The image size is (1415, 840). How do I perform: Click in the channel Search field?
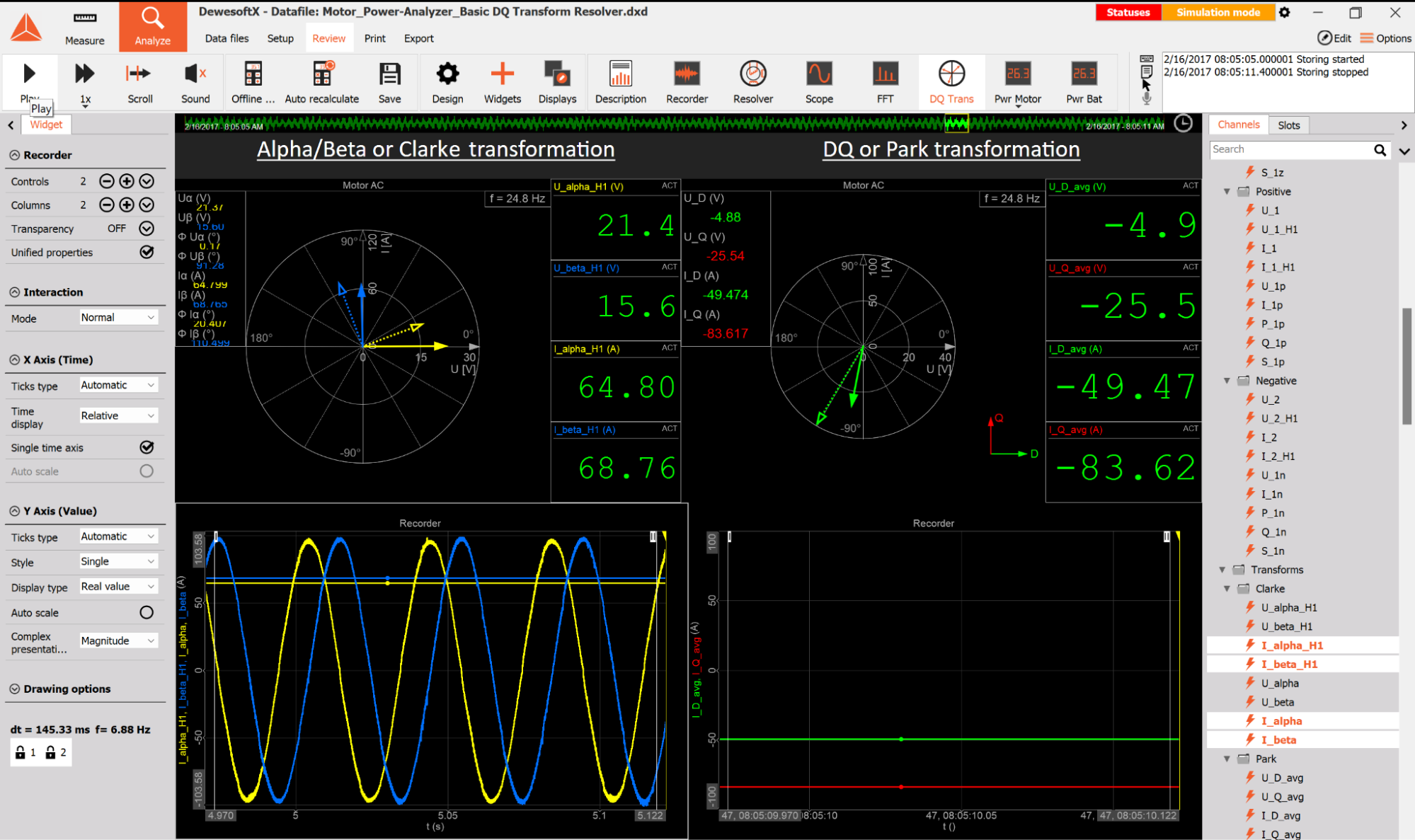pyautogui.click(x=1290, y=149)
